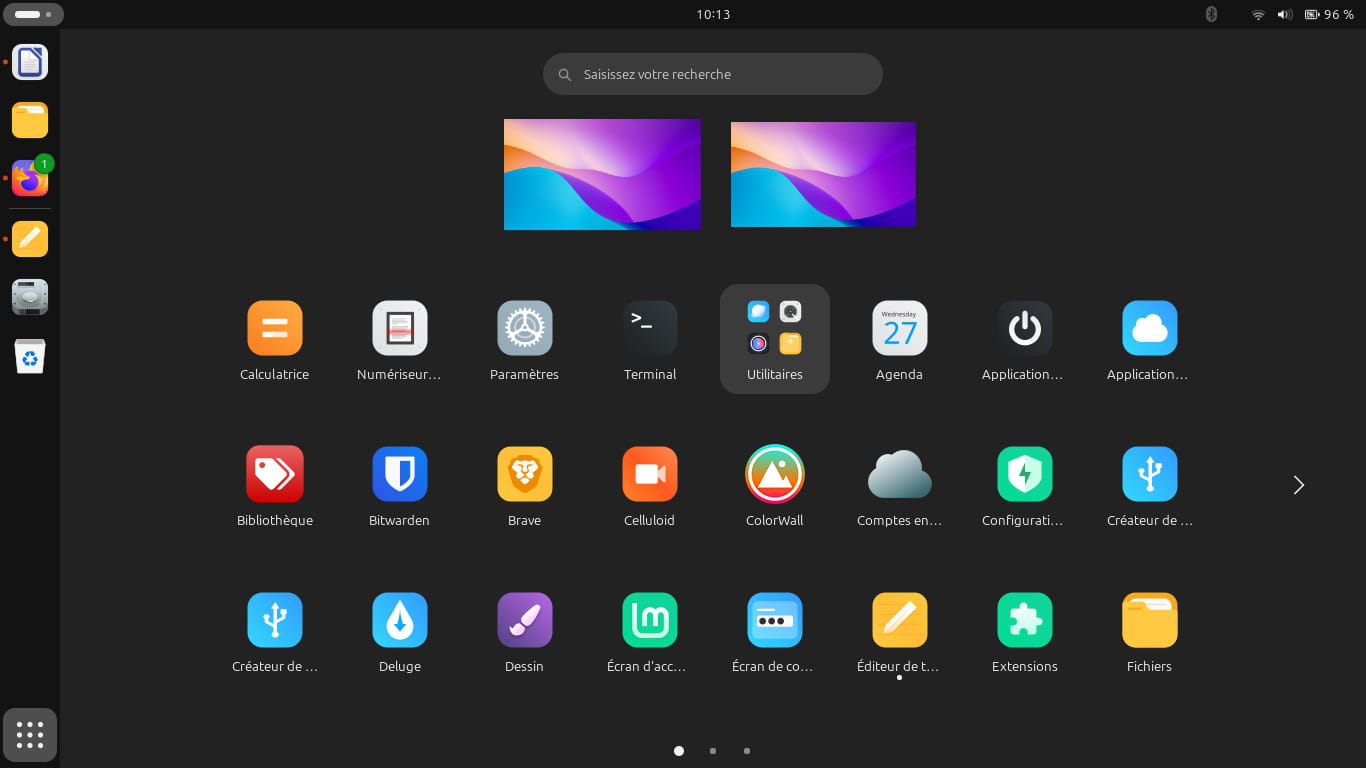Select the first active page indicator dot
The image size is (1366, 768).
(x=679, y=751)
